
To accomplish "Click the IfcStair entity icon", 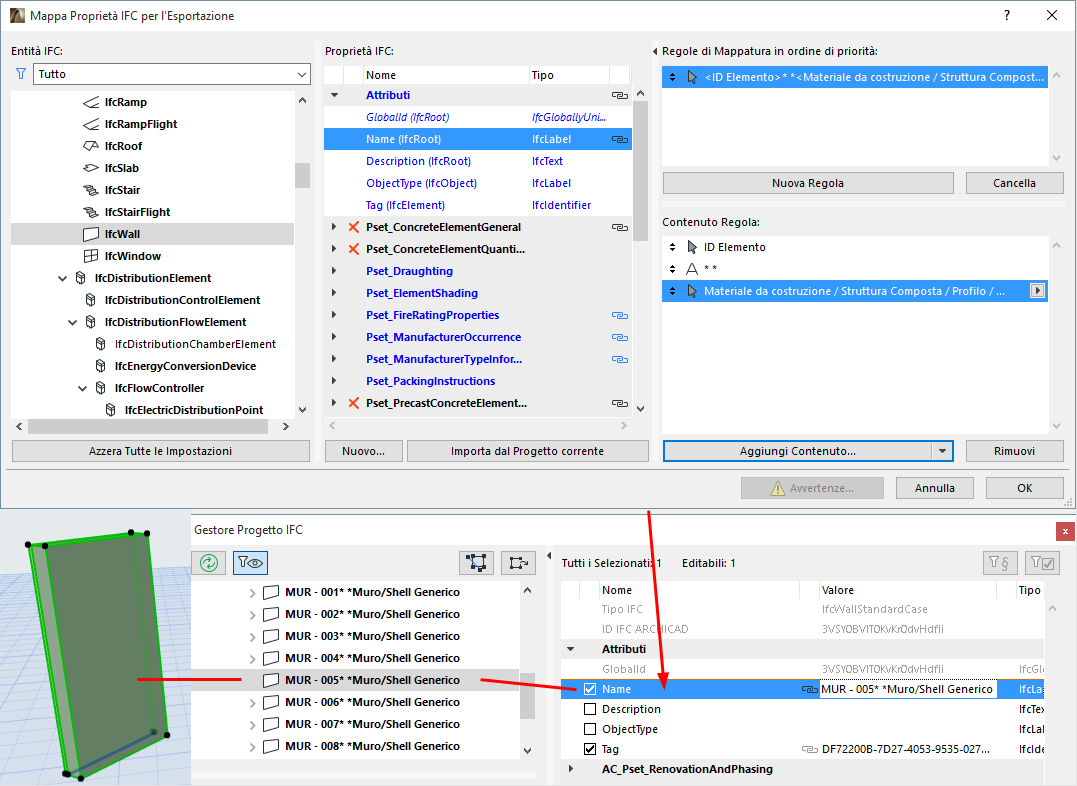I will 91,190.
